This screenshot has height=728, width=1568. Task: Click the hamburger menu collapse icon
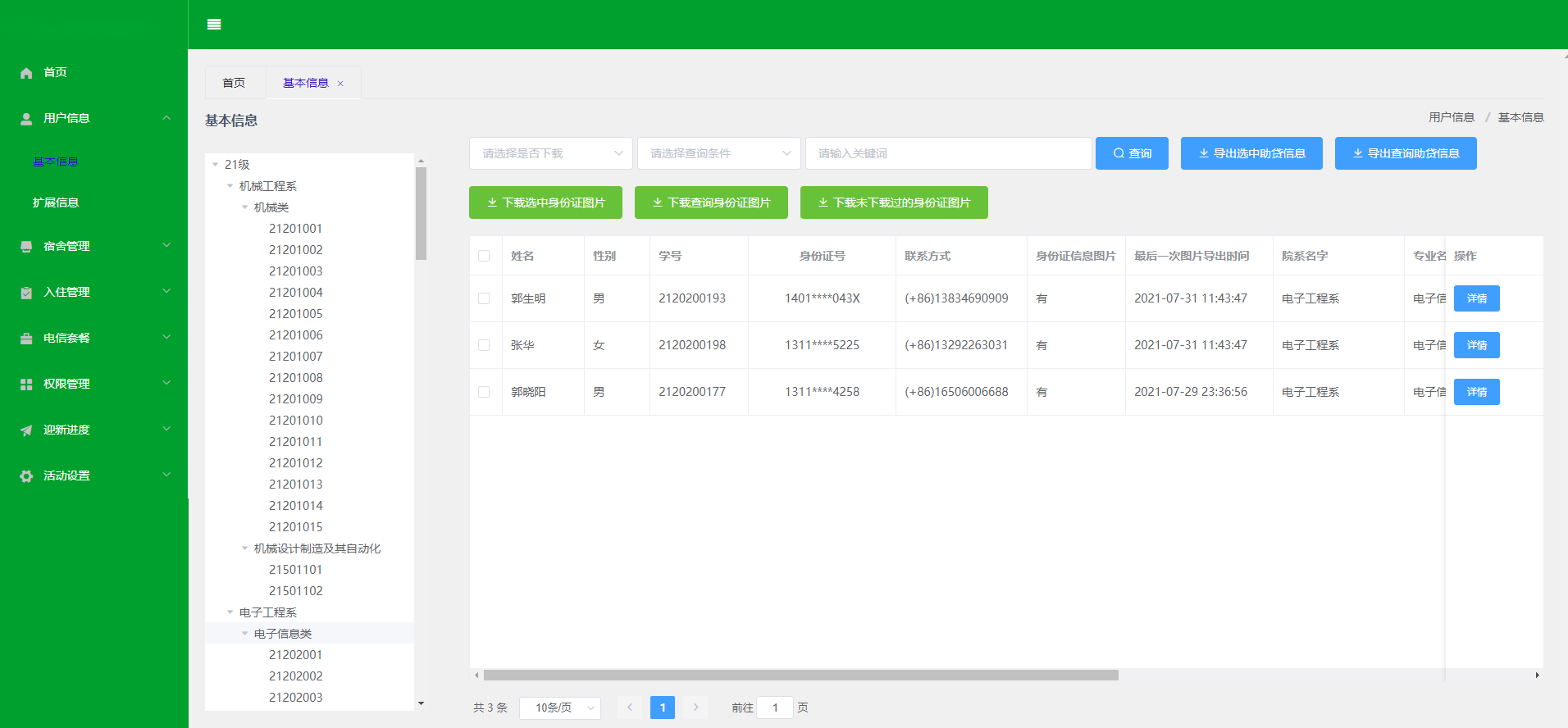click(214, 25)
